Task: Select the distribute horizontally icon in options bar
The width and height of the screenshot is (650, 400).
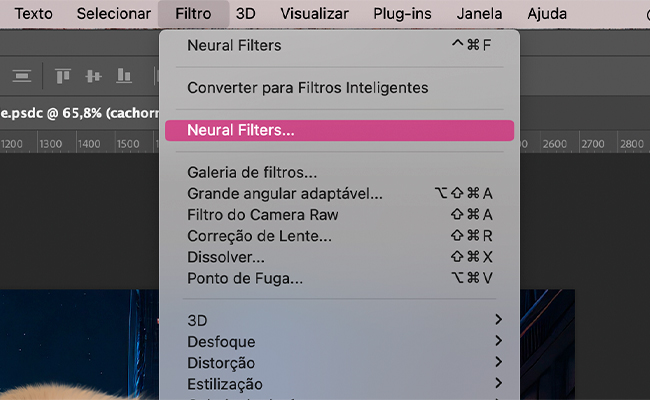Action: 22,76
